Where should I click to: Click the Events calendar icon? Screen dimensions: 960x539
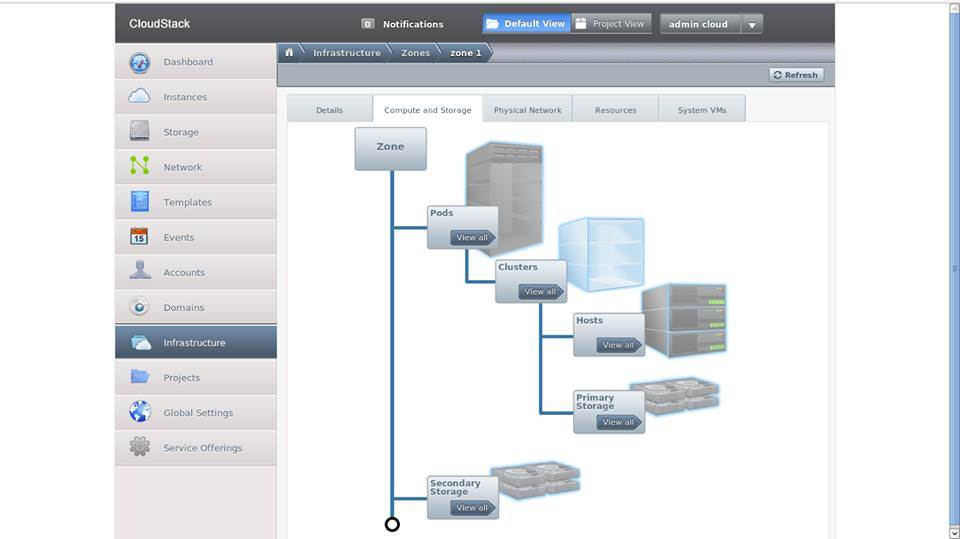pos(139,237)
